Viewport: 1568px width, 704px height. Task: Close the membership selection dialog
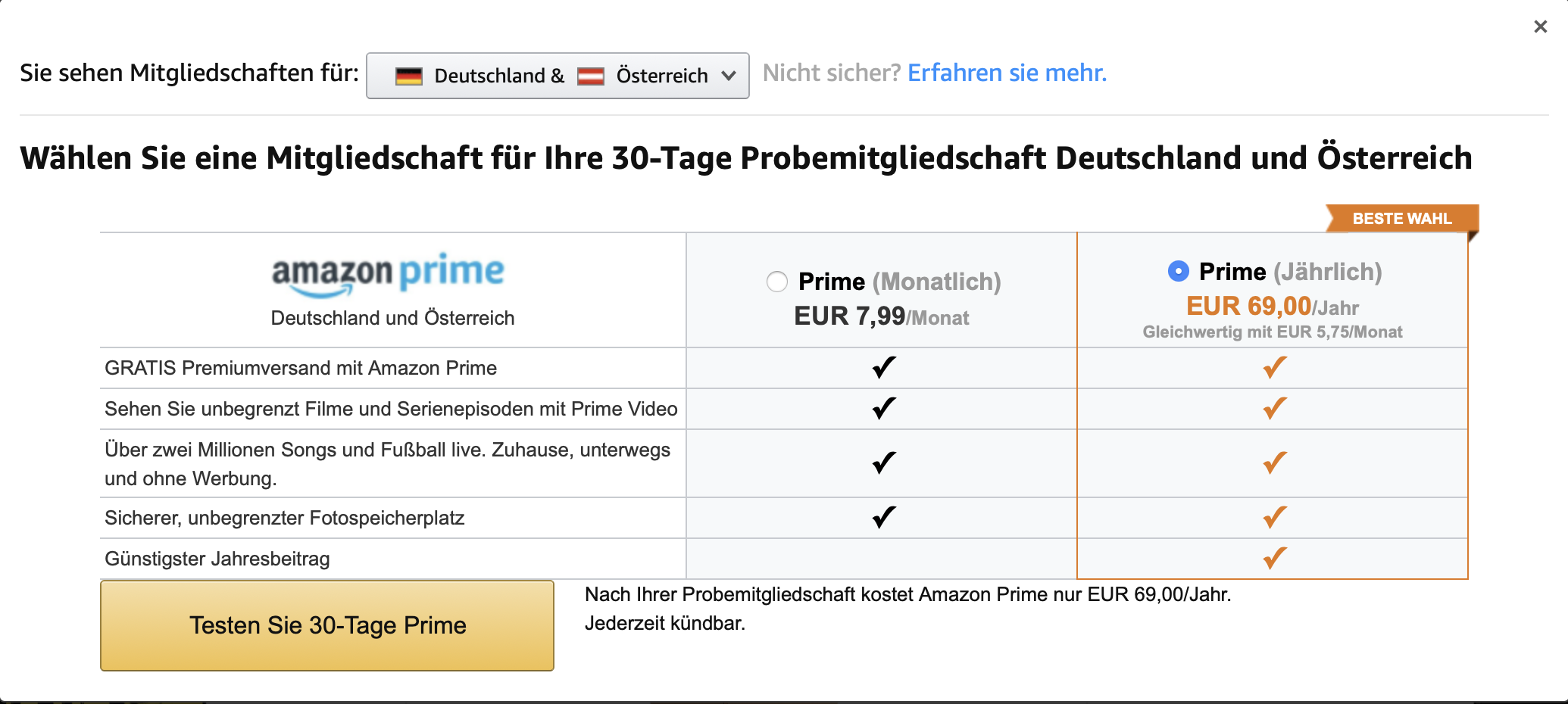pos(1540,26)
